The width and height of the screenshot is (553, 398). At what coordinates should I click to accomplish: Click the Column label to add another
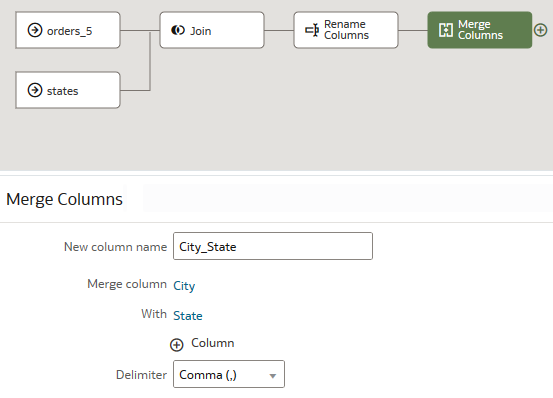click(213, 343)
